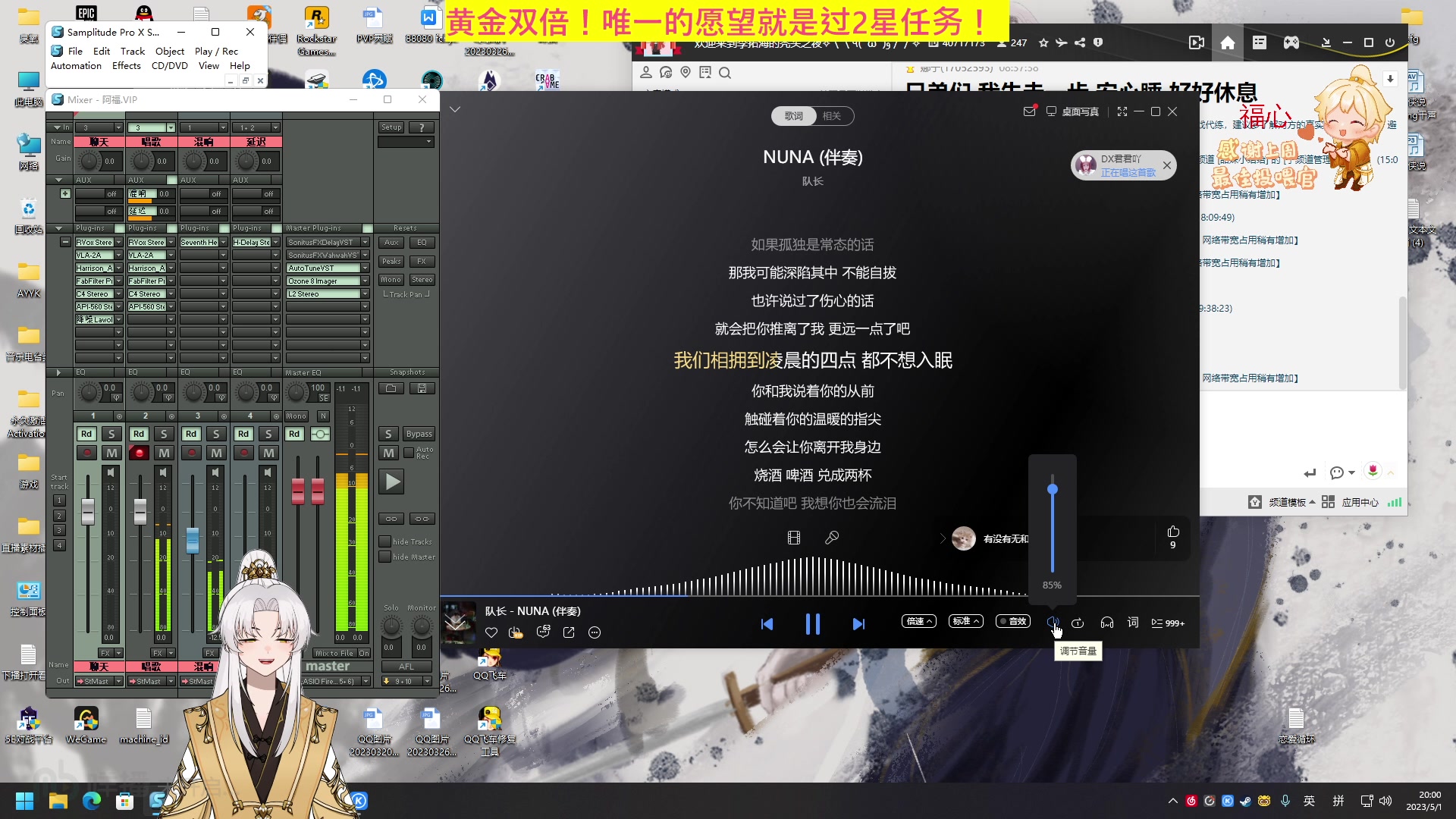
Task: Enable the hide Tracks checkbox
Action: point(385,541)
